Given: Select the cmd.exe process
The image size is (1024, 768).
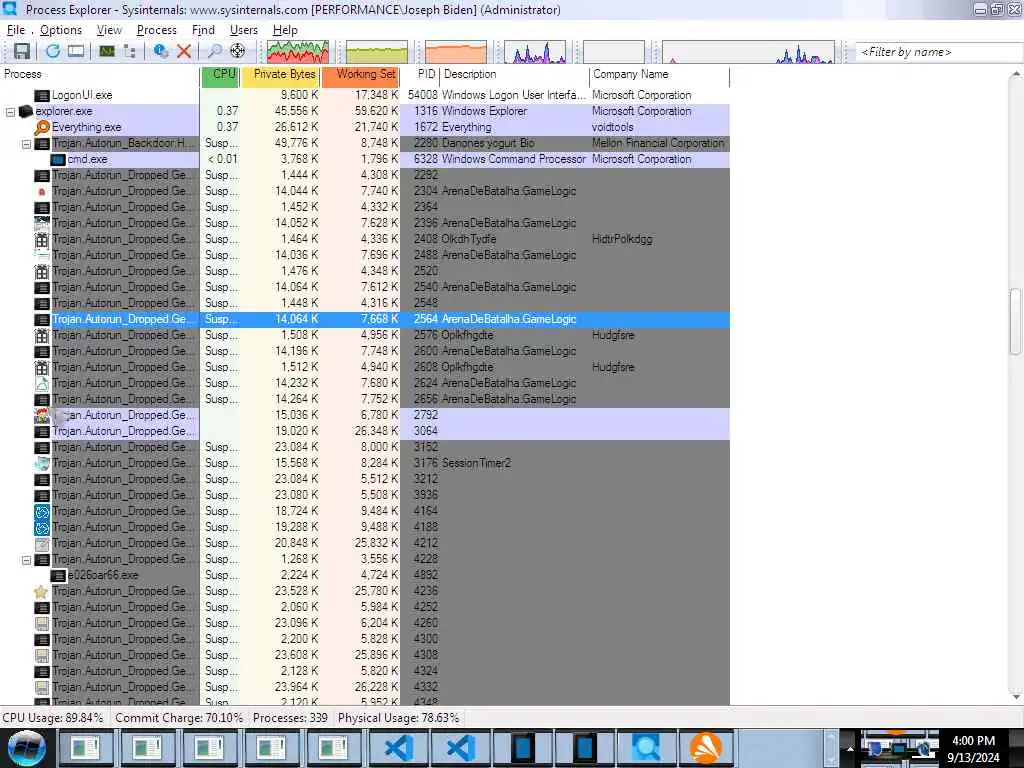Looking at the screenshot, I should pos(88,159).
